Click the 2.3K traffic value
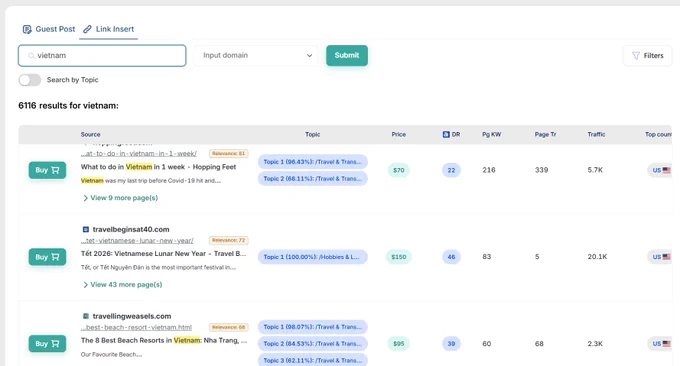680x366 pixels. tap(595, 343)
